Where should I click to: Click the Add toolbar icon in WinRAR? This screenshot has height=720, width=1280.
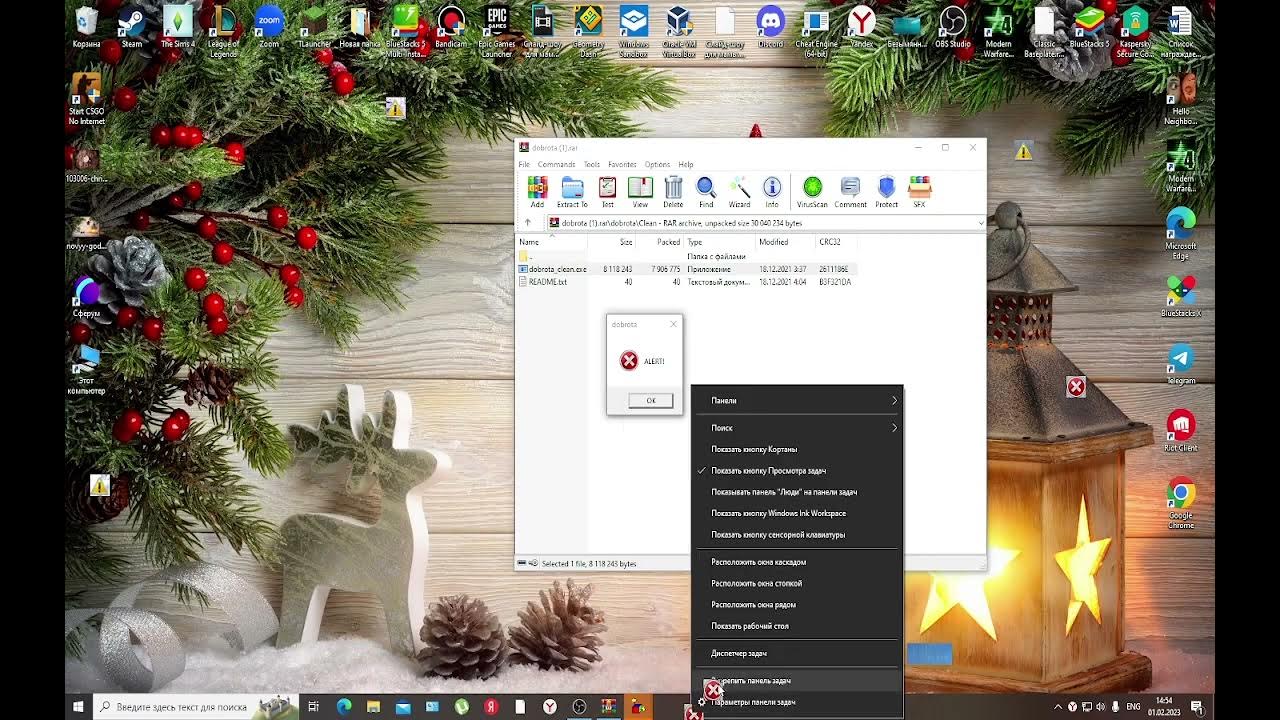click(x=537, y=192)
